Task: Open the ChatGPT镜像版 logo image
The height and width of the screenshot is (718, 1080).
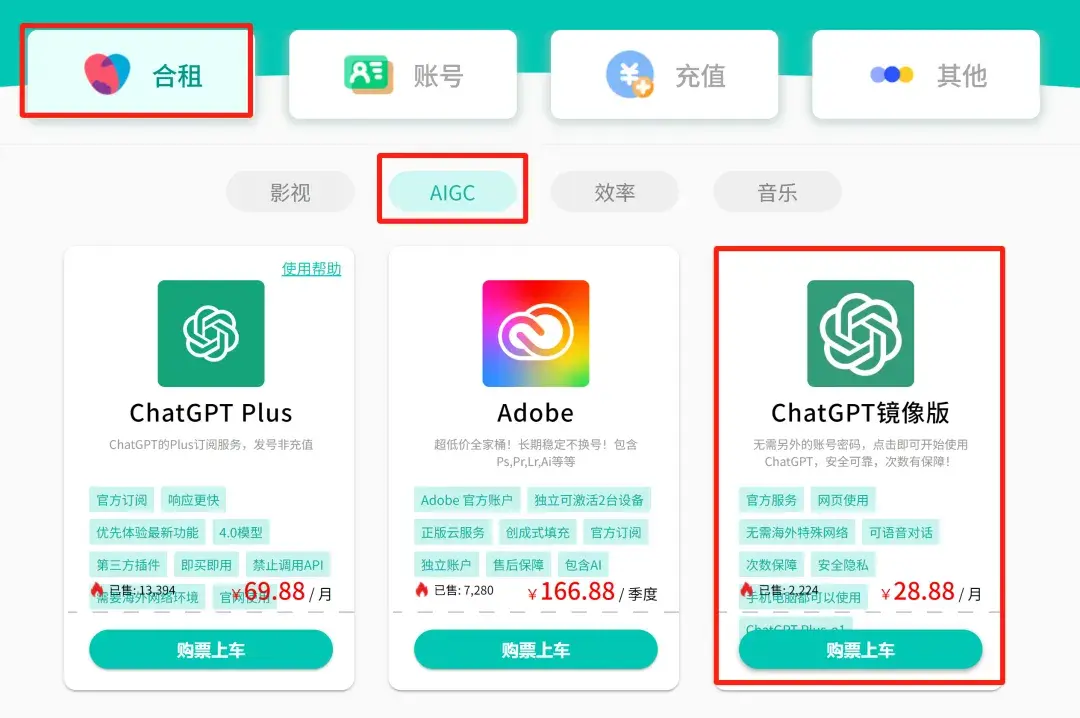Action: (x=860, y=334)
